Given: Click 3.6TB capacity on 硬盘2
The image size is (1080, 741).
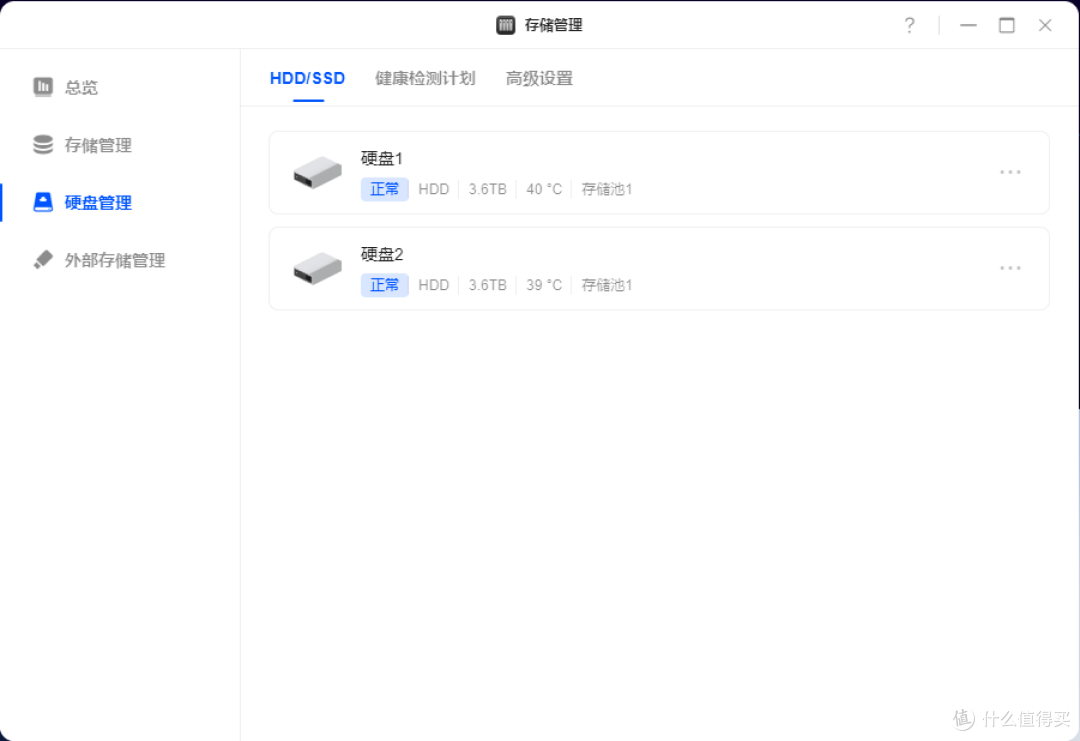Looking at the screenshot, I should [x=488, y=284].
